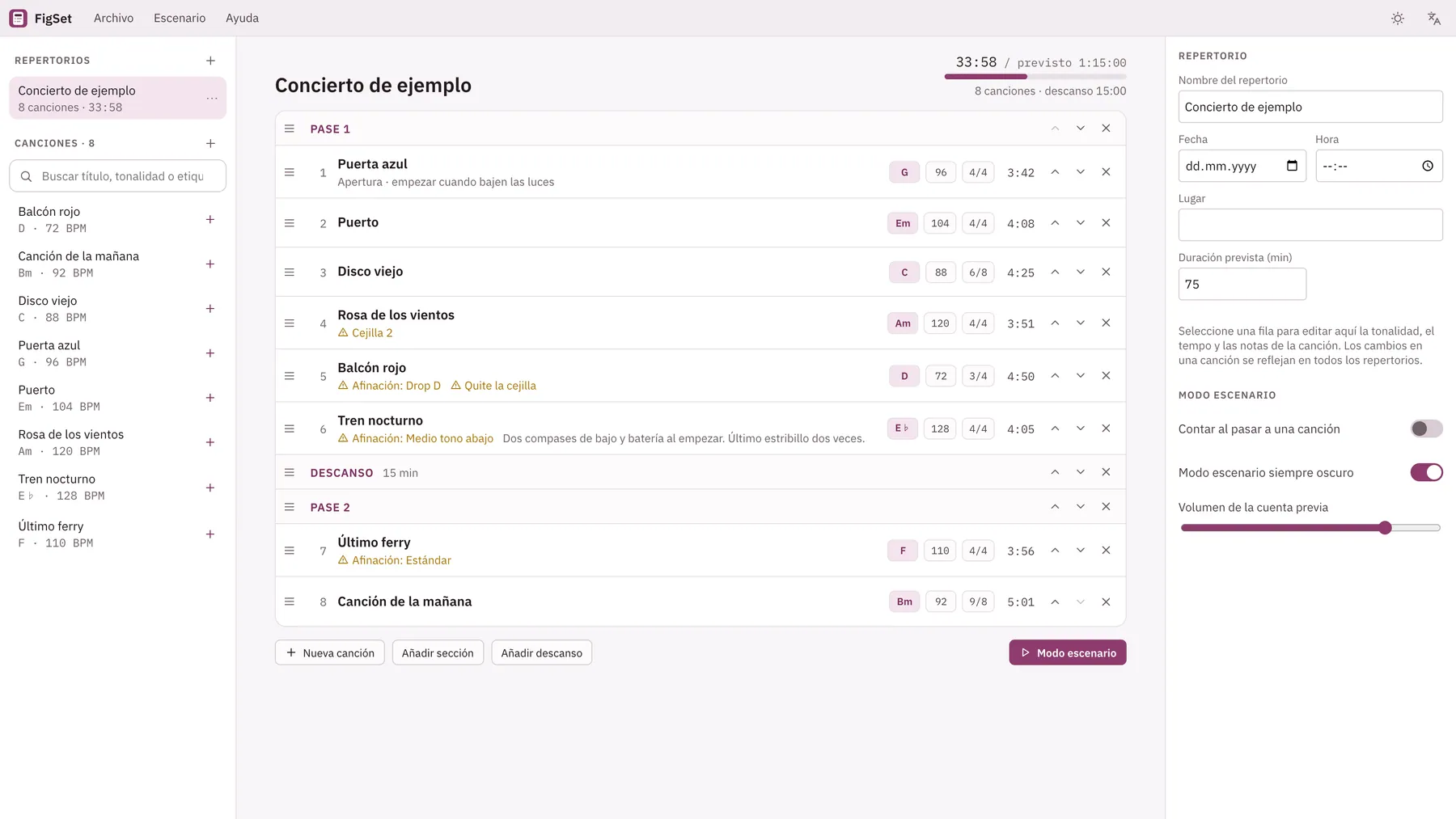Click the setlist duration progress bar
The height and width of the screenshot is (819, 1456).
click(1035, 77)
